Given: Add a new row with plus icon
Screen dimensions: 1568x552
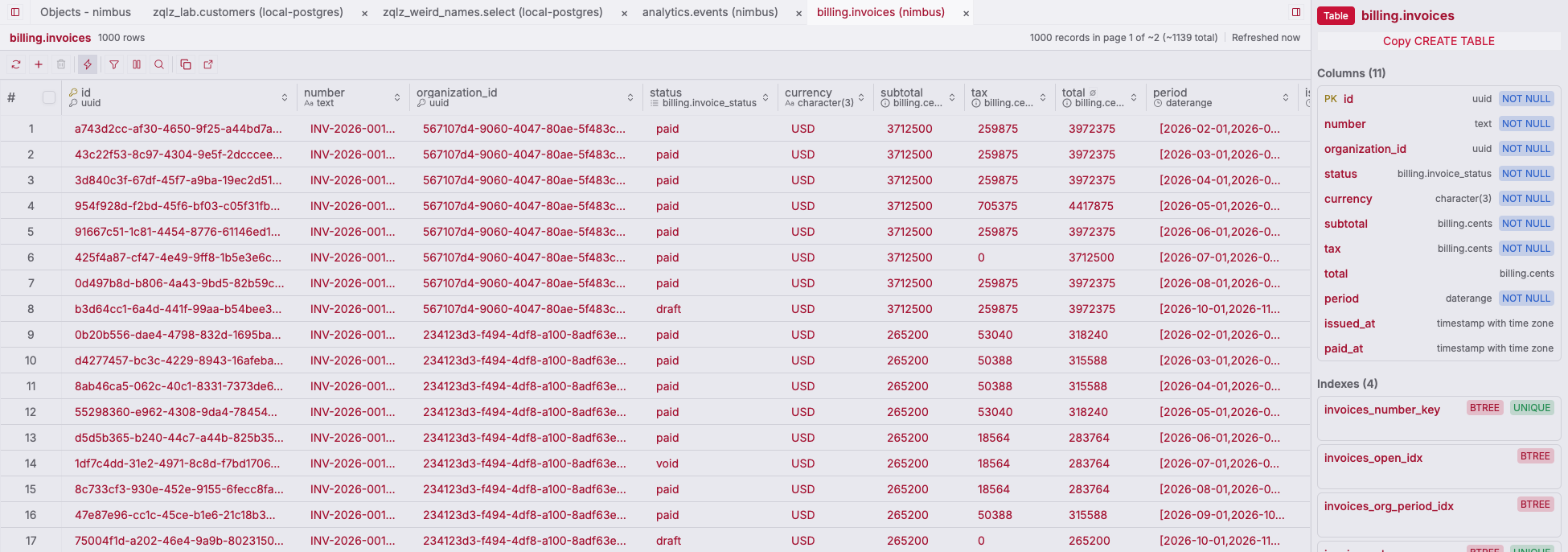Looking at the screenshot, I should [x=39, y=64].
